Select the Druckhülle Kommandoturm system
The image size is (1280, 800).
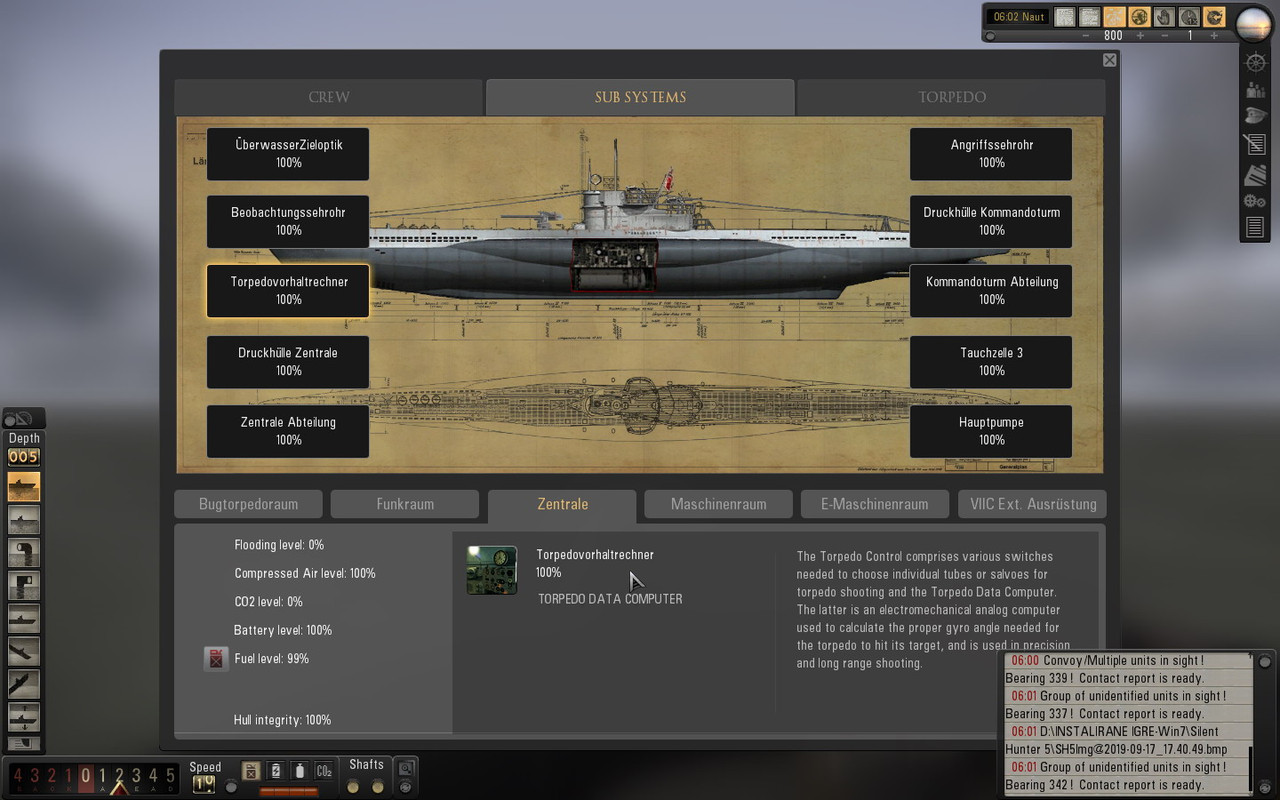pyautogui.click(x=991, y=221)
